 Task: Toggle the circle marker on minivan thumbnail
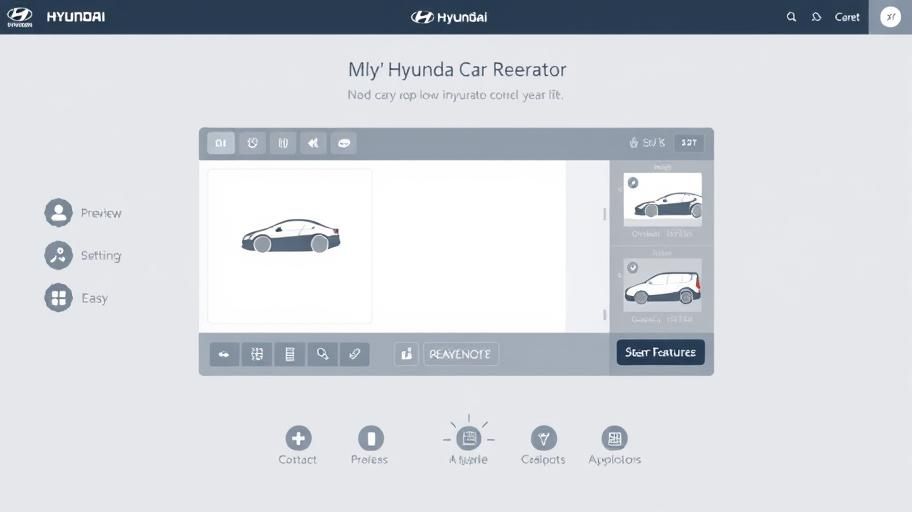pyautogui.click(x=633, y=268)
